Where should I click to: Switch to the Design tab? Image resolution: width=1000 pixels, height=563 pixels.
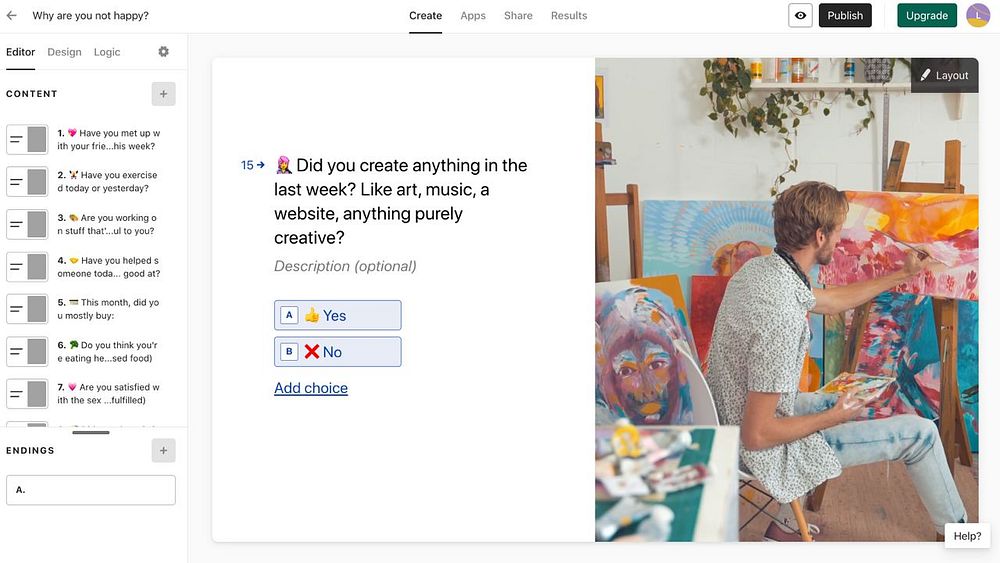pyautogui.click(x=64, y=52)
